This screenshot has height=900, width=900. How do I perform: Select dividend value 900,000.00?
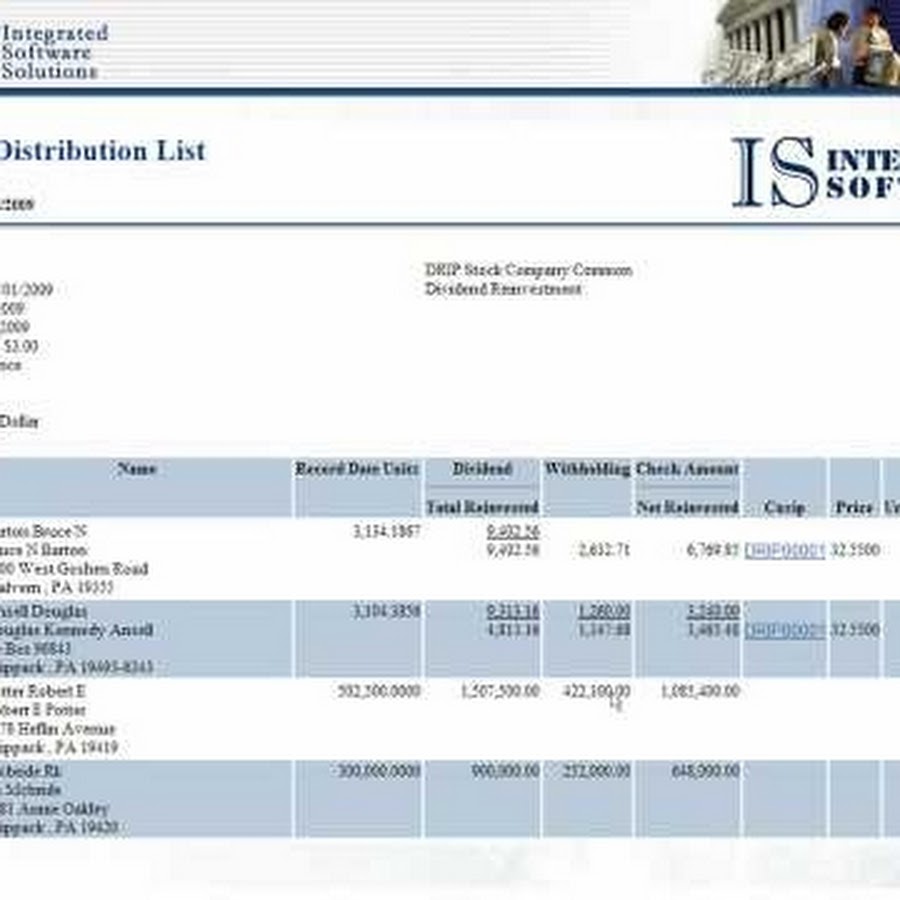click(505, 771)
